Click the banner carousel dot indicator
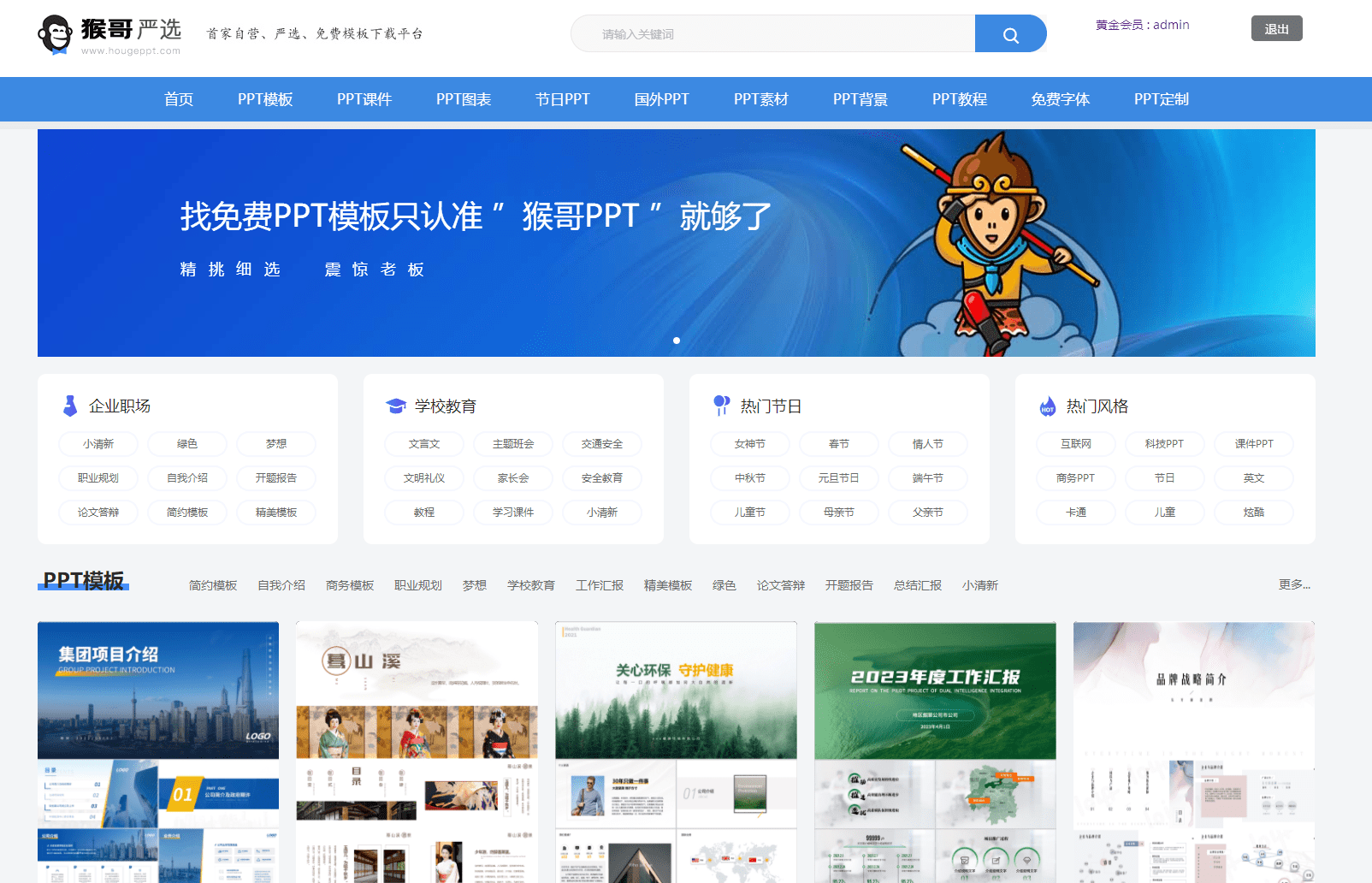Screen dimensions: 1372x883 [x=677, y=341]
